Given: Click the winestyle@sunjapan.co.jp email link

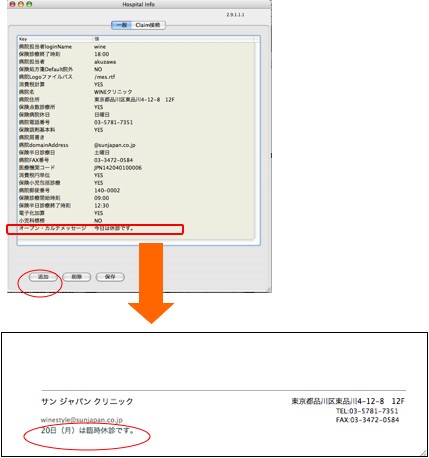Looking at the screenshot, I should click(82, 420).
